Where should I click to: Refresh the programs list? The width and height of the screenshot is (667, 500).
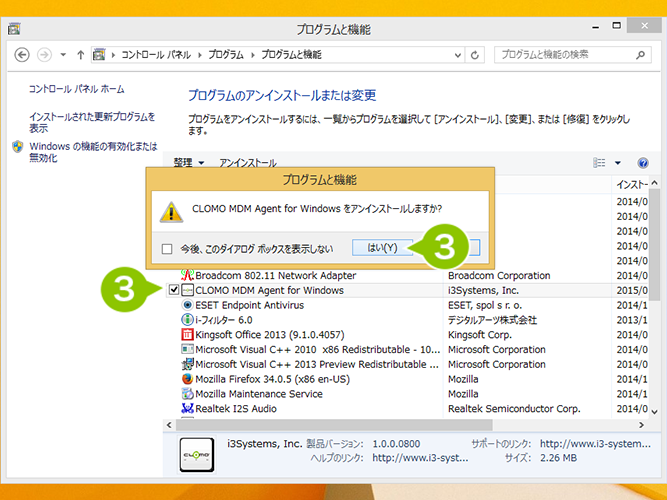pos(475,55)
